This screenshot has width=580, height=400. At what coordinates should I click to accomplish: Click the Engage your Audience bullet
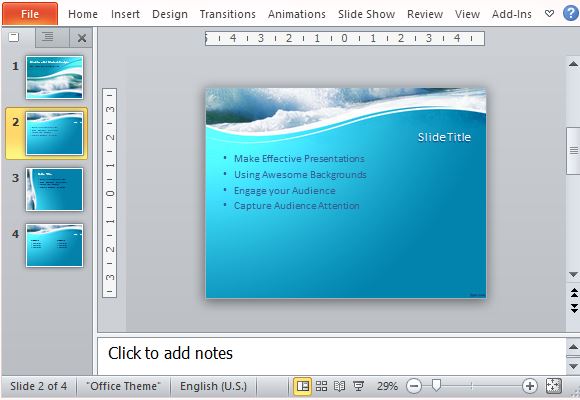[x=284, y=191]
